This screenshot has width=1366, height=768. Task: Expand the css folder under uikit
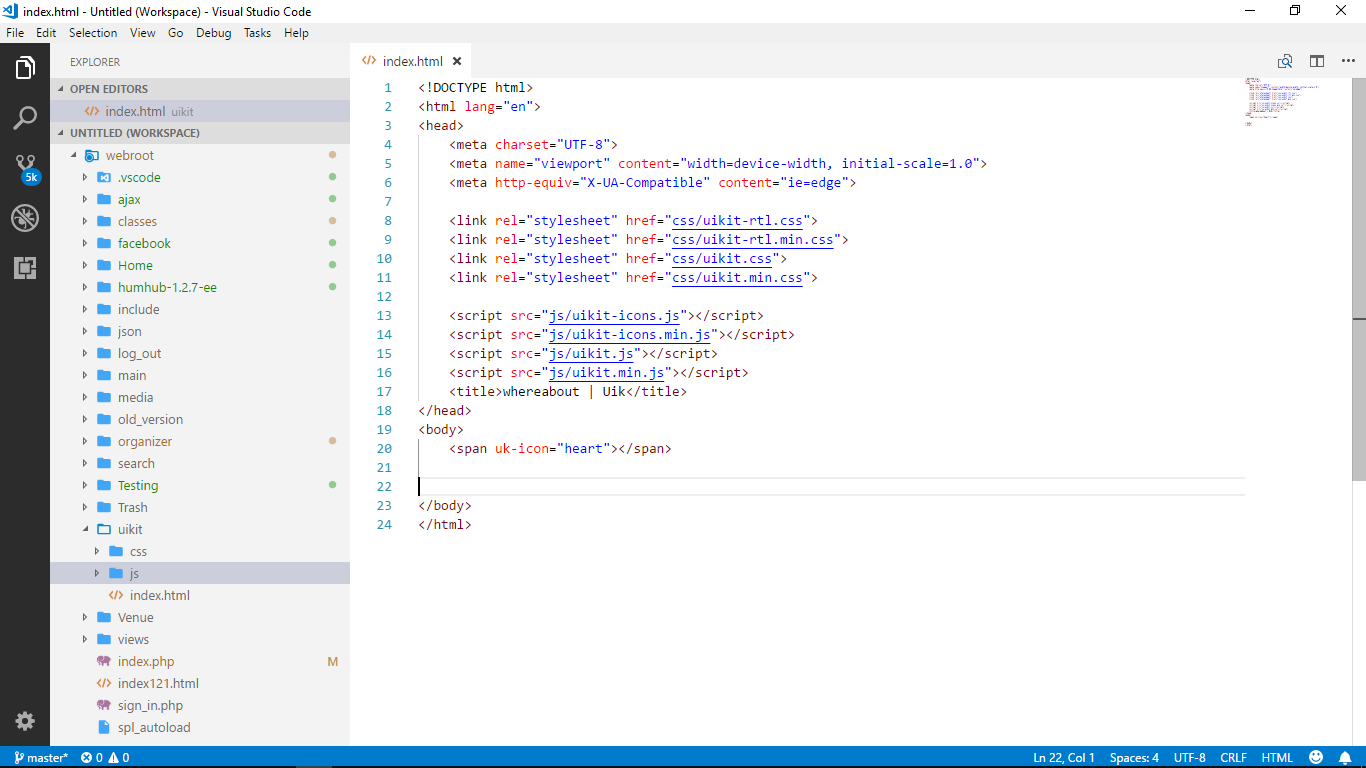pos(97,551)
